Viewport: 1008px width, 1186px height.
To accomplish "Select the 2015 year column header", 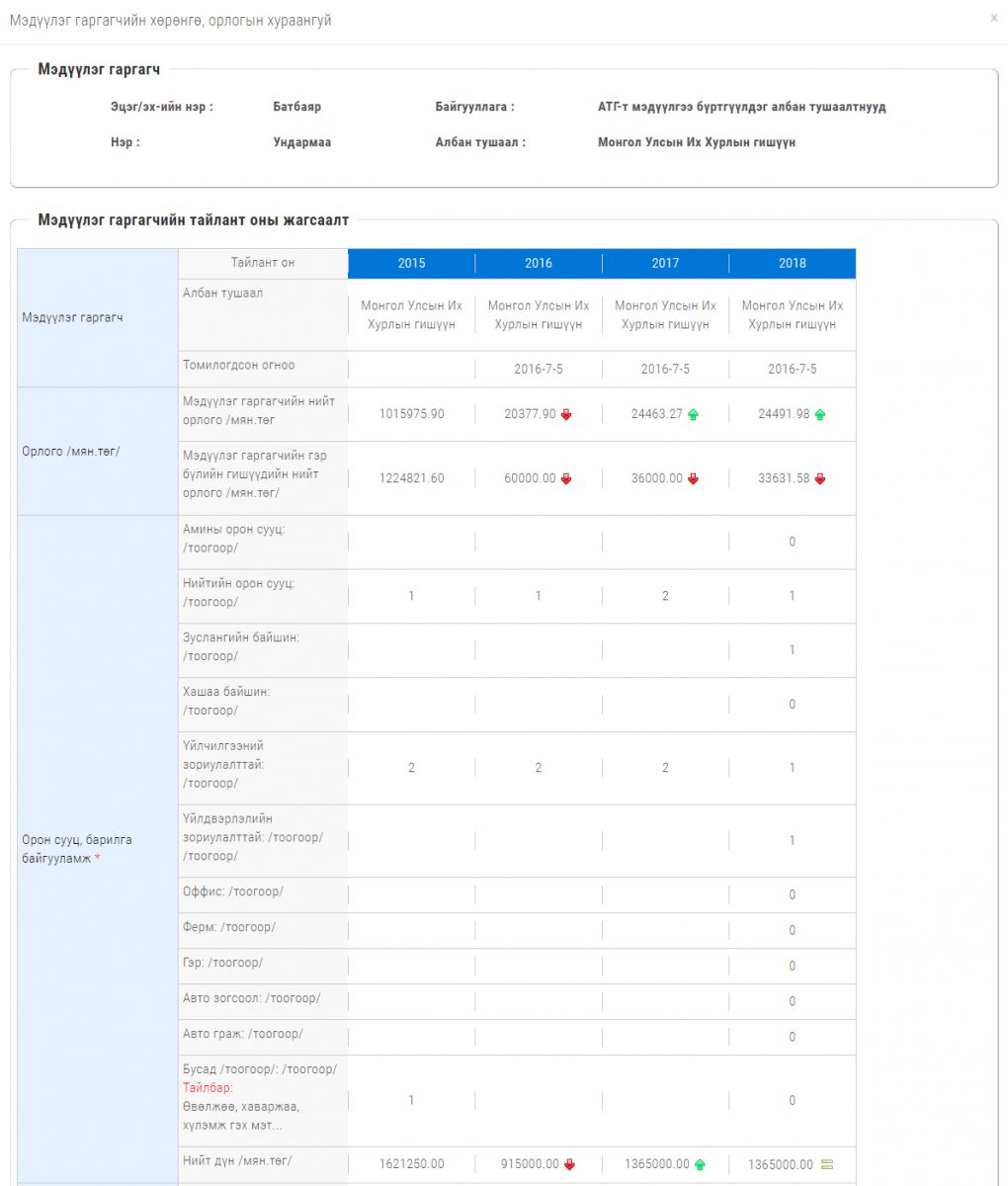I will [411, 263].
